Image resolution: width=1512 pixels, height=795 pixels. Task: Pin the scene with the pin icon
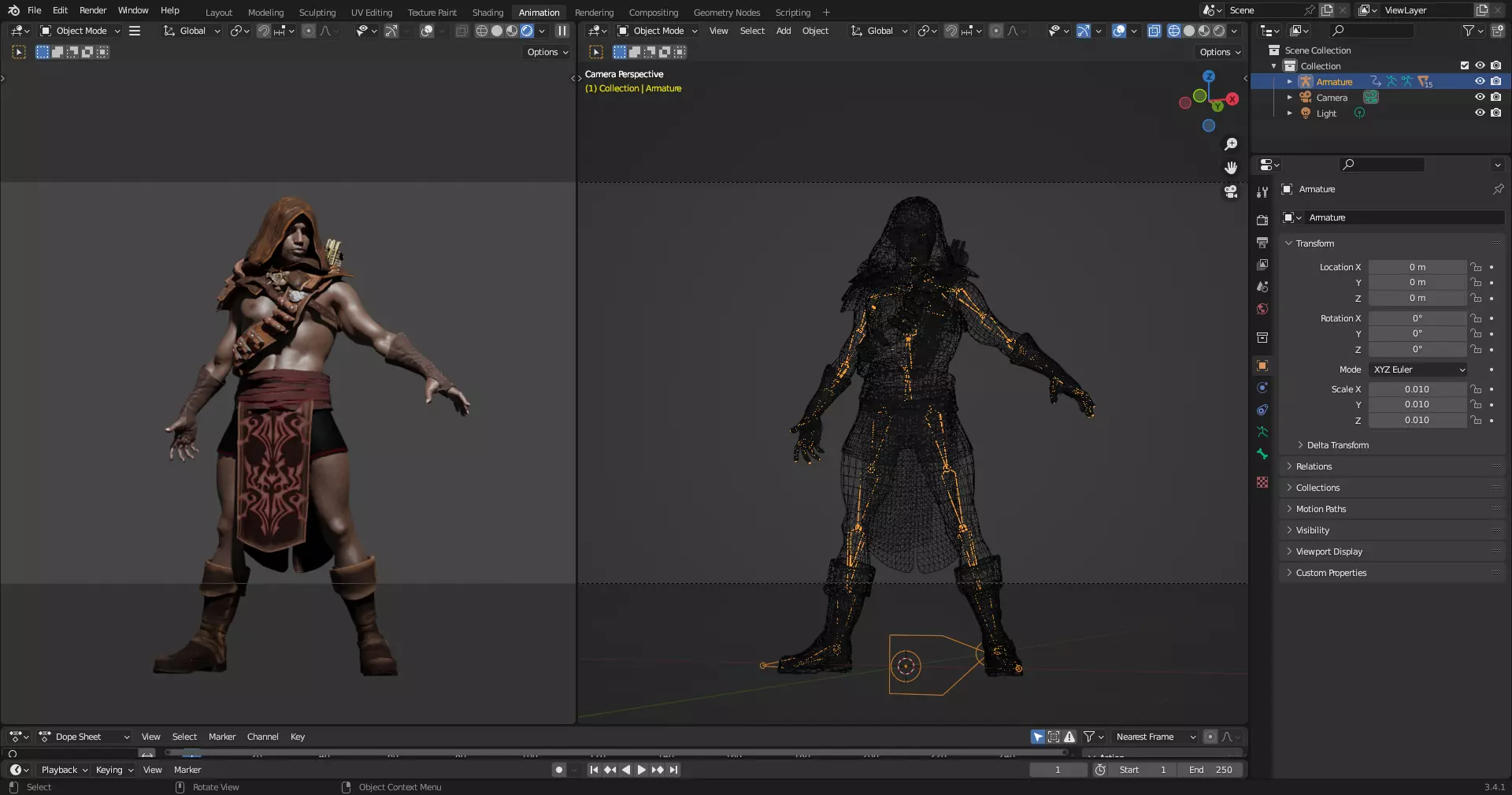click(x=1309, y=10)
